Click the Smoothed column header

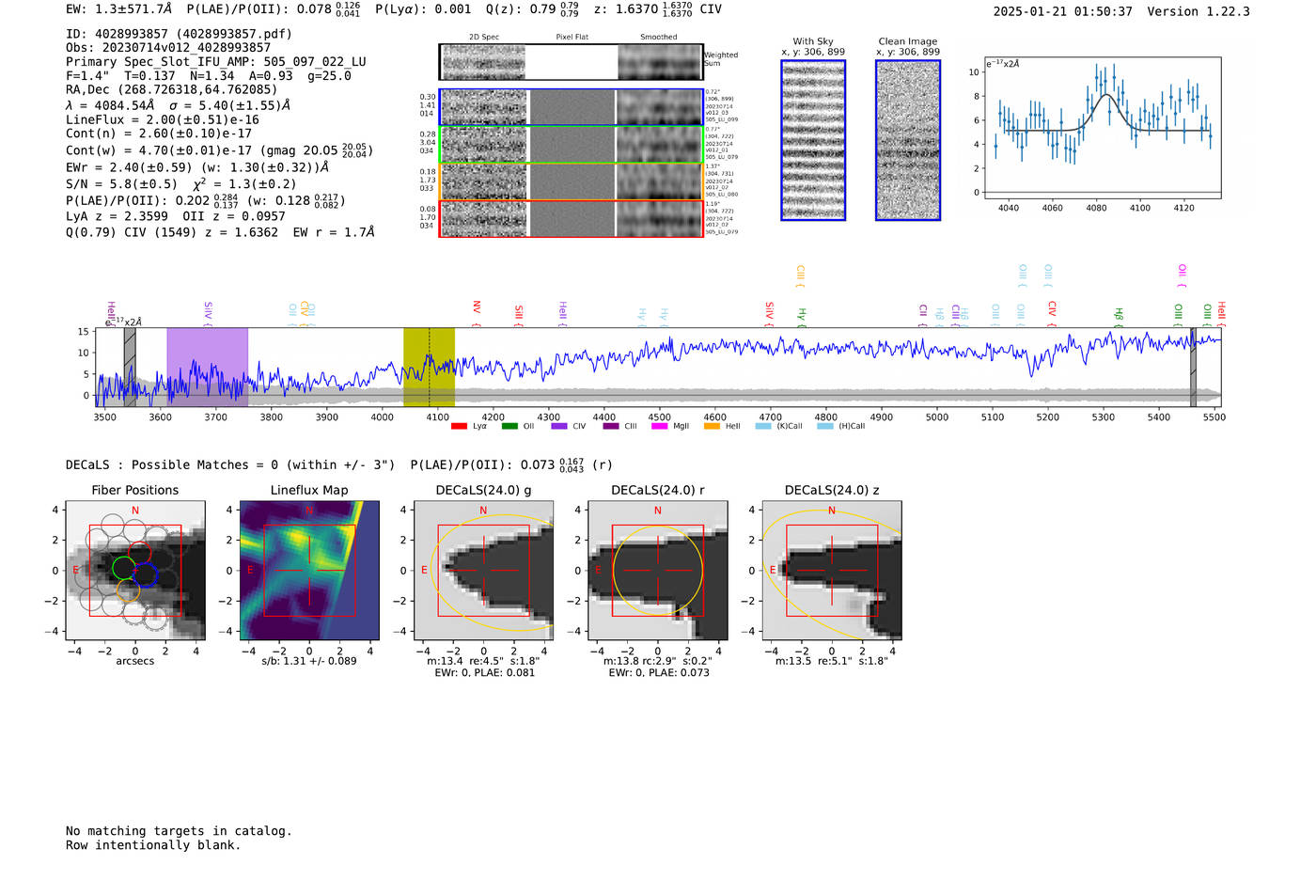pos(659,38)
